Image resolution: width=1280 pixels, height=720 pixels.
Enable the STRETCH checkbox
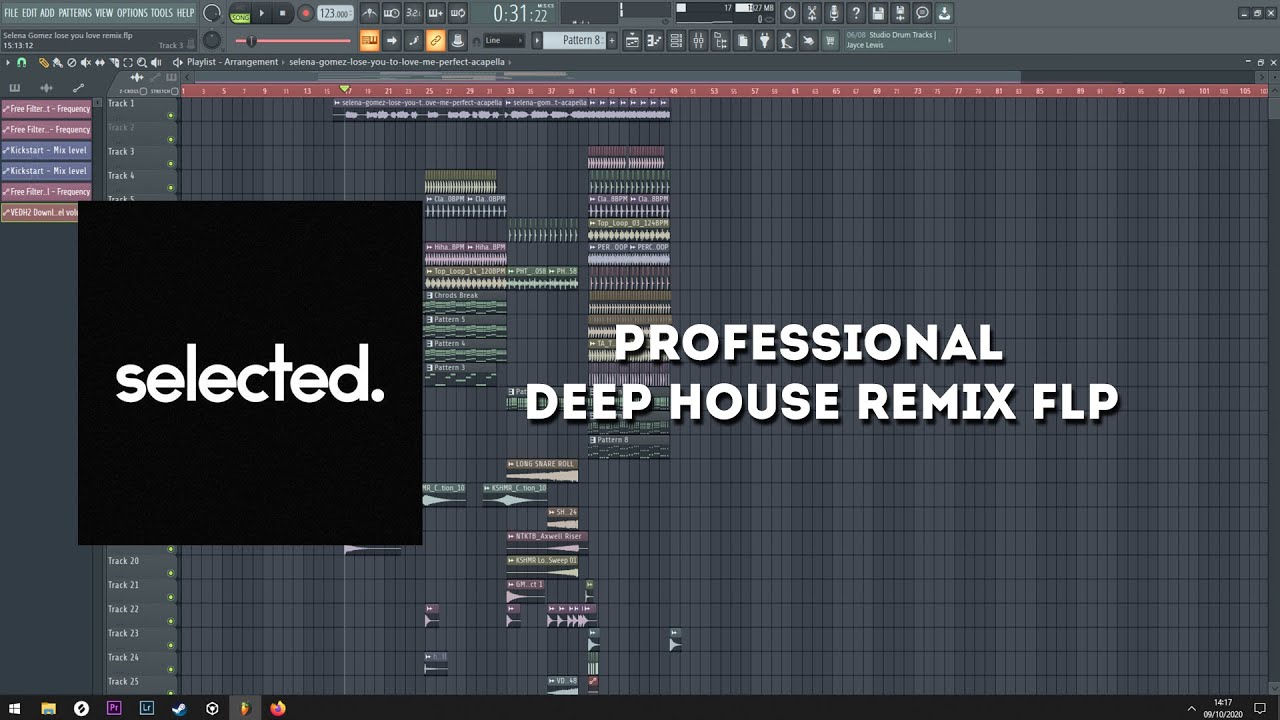[174, 91]
